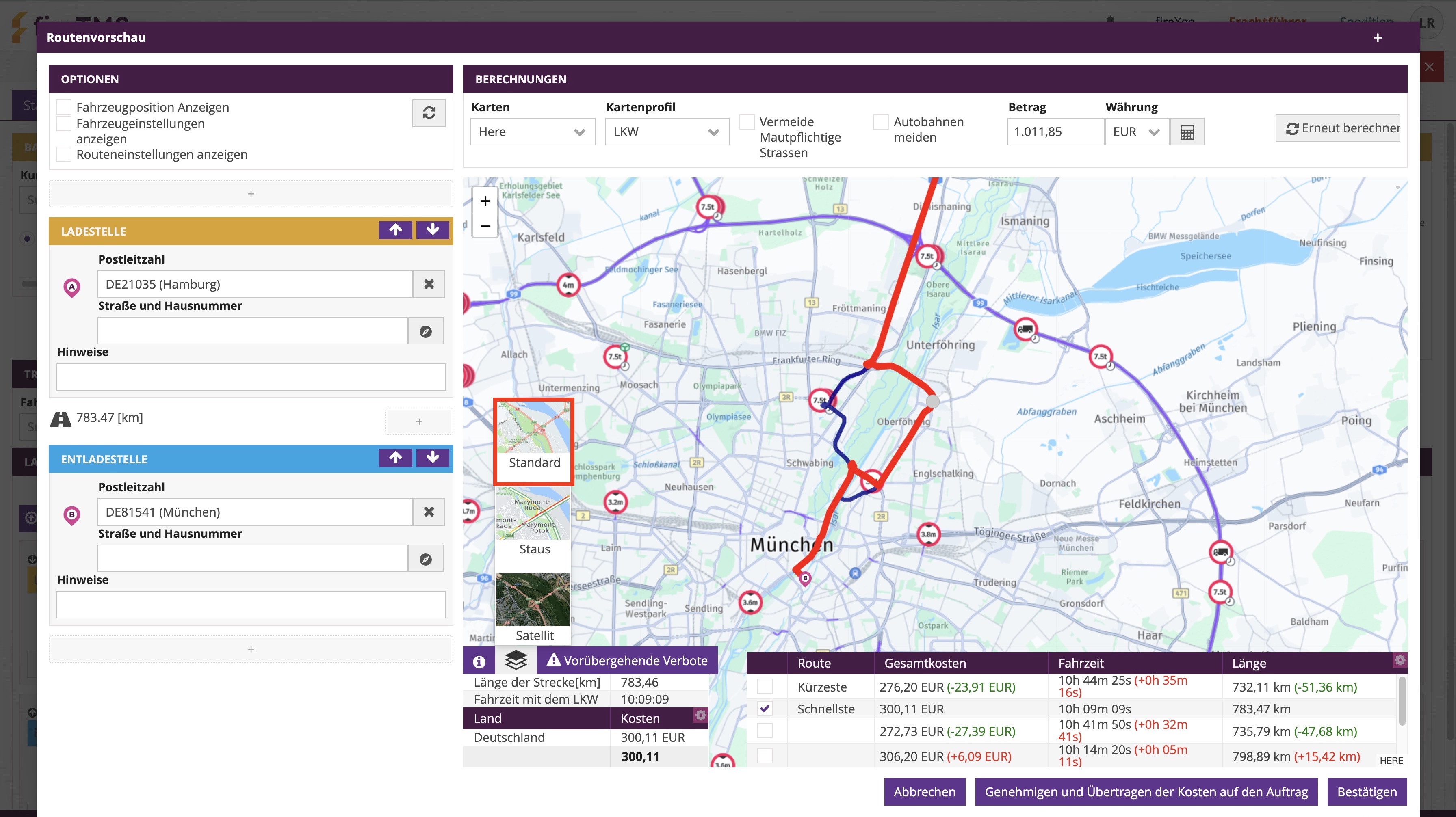Select the Kürzeste route checkbox

(x=764, y=687)
